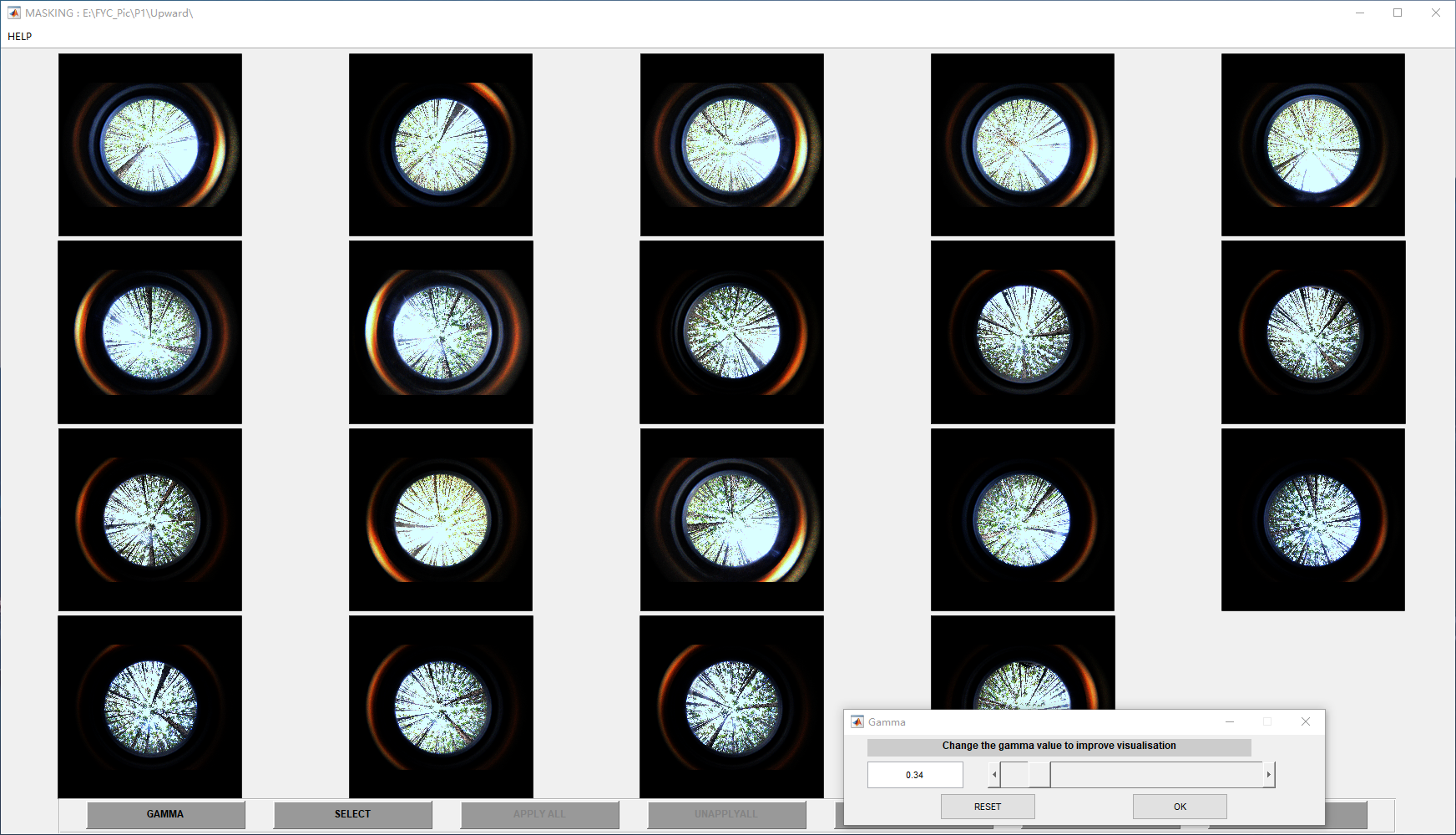This screenshot has height=835, width=1456.
Task: Select the fifth thumbnail in the third row
Action: [x=1313, y=519]
